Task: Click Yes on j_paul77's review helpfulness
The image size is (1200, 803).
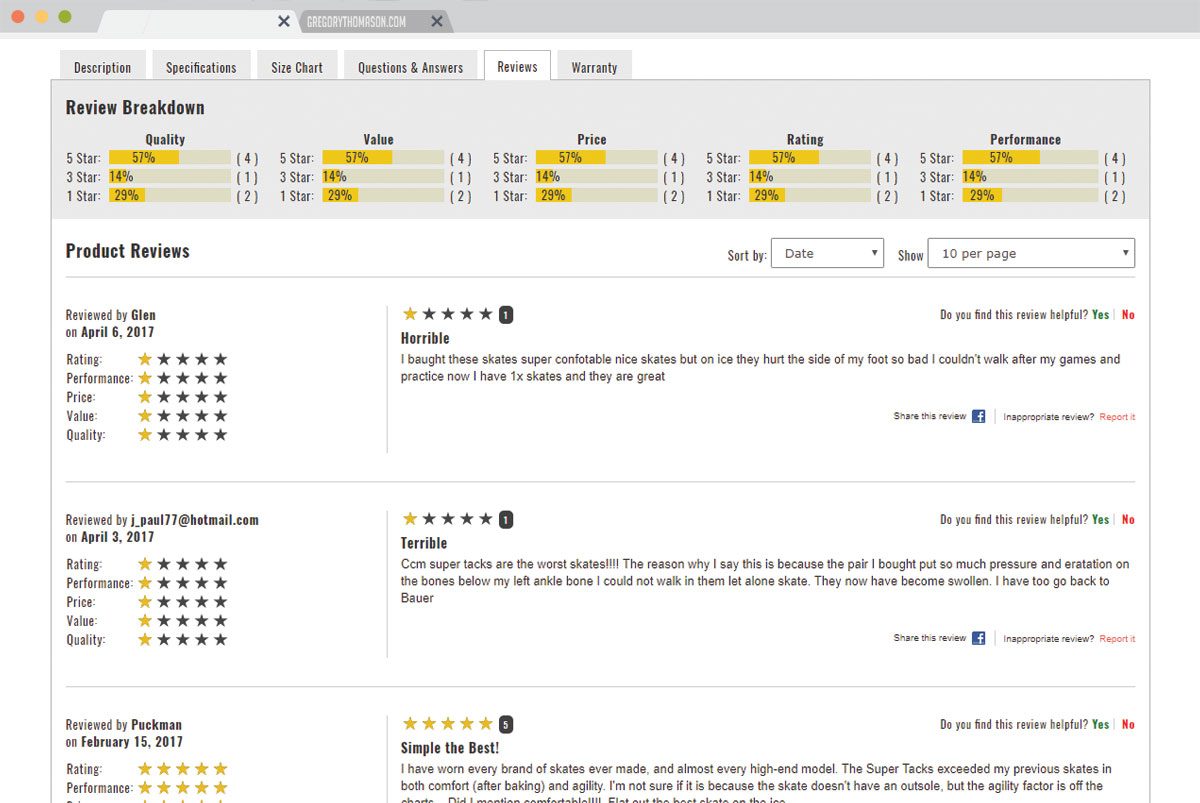Action: (1100, 520)
